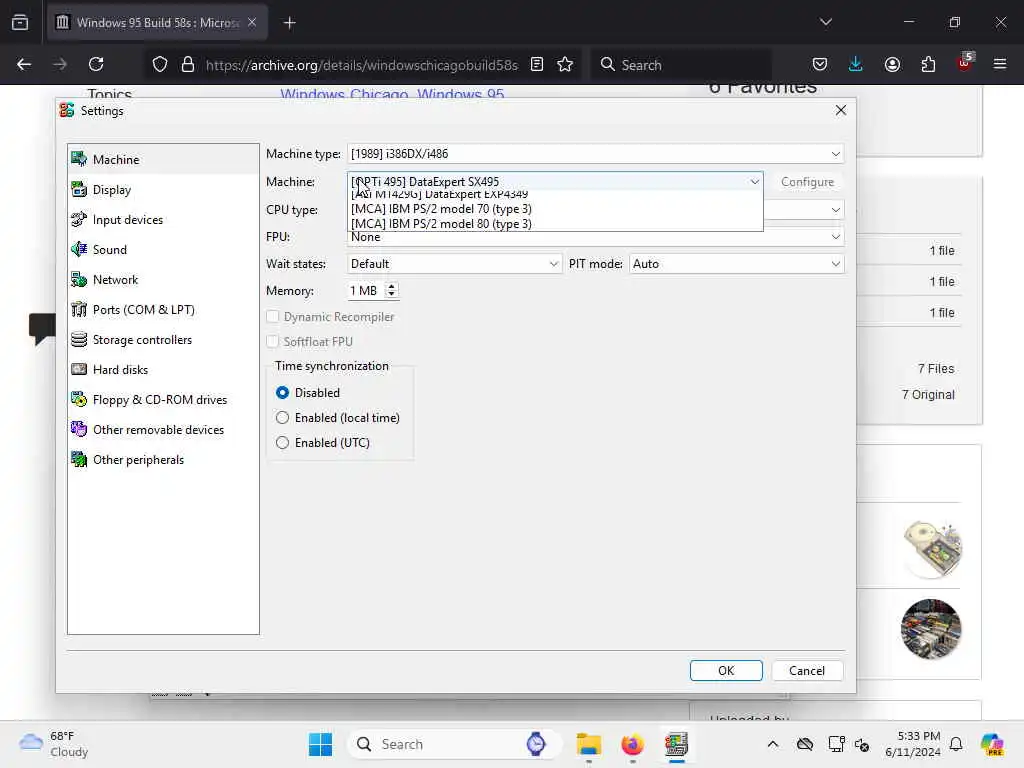List all Firefox tabs chevron
This screenshot has width=1024, height=768.
tap(825, 22)
